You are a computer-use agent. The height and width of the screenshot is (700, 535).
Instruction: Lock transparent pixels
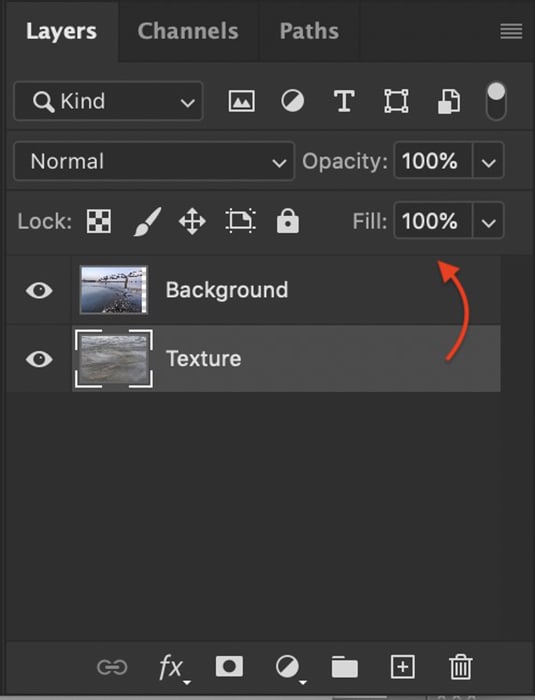pos(99,221)
